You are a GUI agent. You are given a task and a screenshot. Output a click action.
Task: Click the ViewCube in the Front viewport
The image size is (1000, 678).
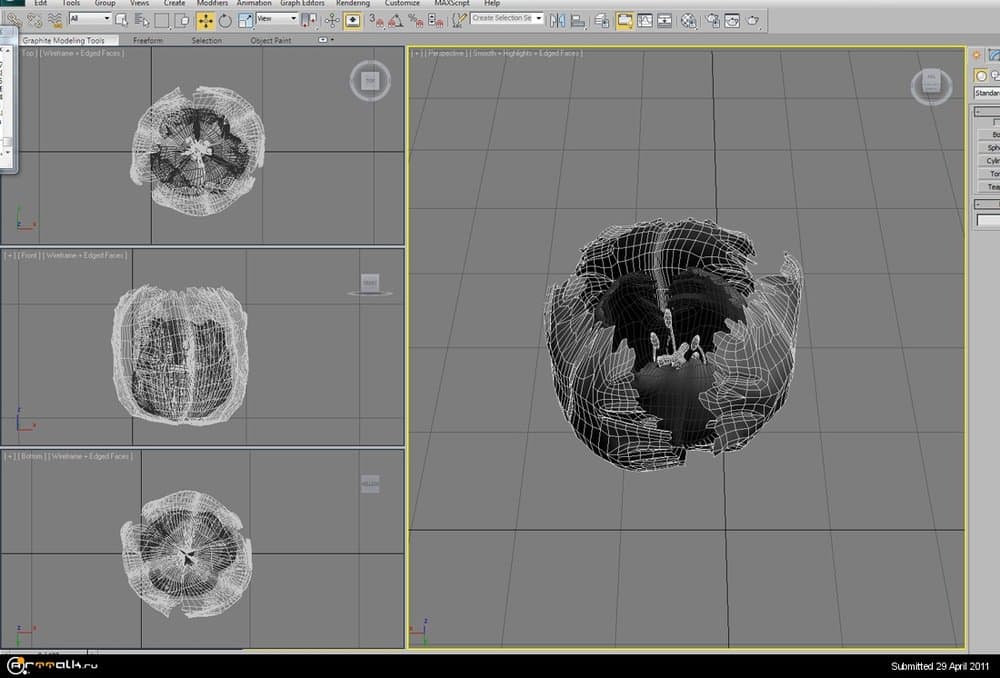click(370, 283)
